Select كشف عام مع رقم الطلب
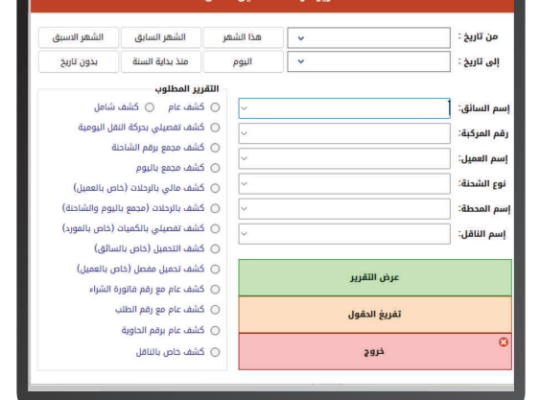Screen dimensions: 540x400 (215, 310)
